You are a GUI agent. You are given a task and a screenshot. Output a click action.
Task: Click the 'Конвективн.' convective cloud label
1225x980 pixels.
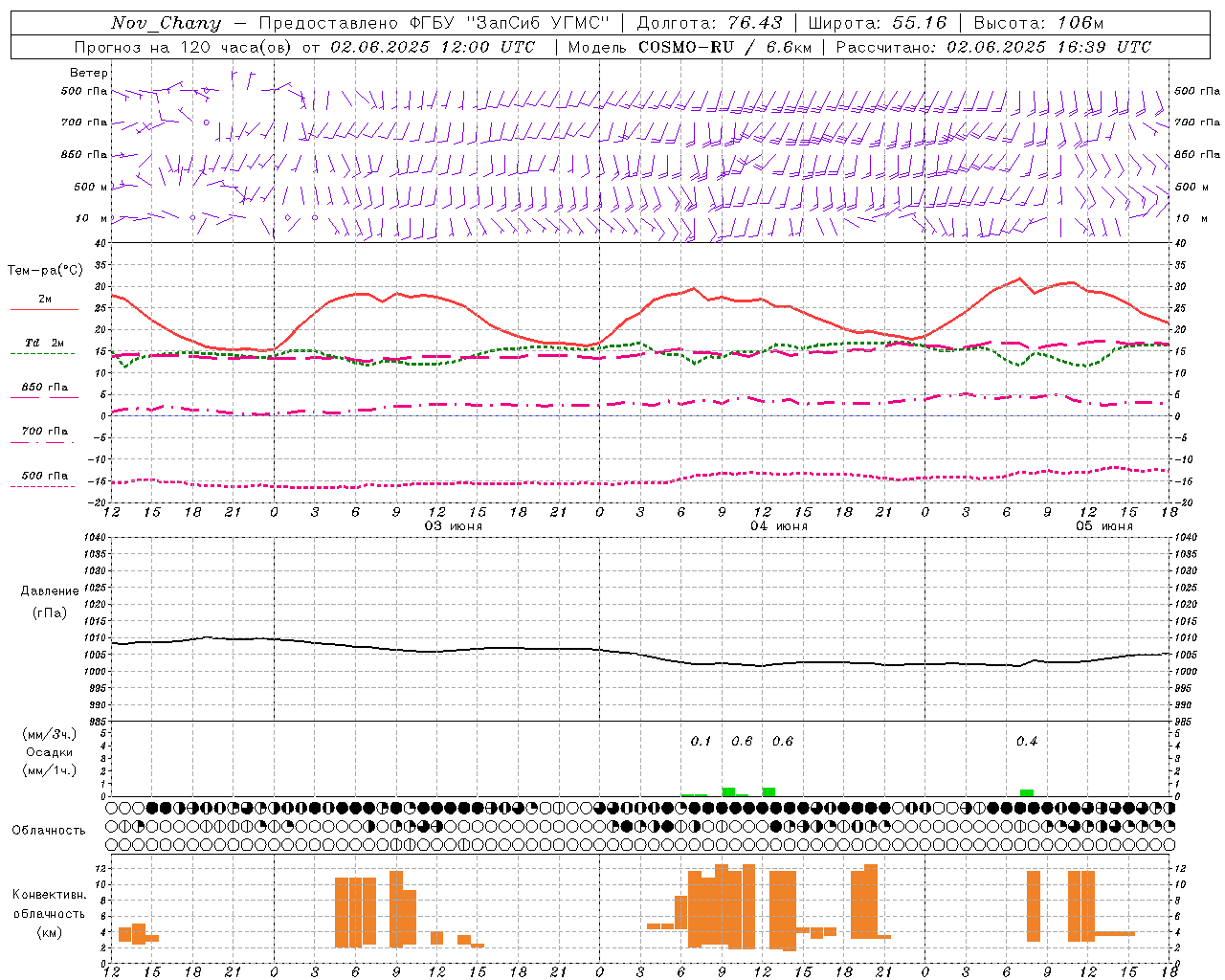(x=50, y=895)
